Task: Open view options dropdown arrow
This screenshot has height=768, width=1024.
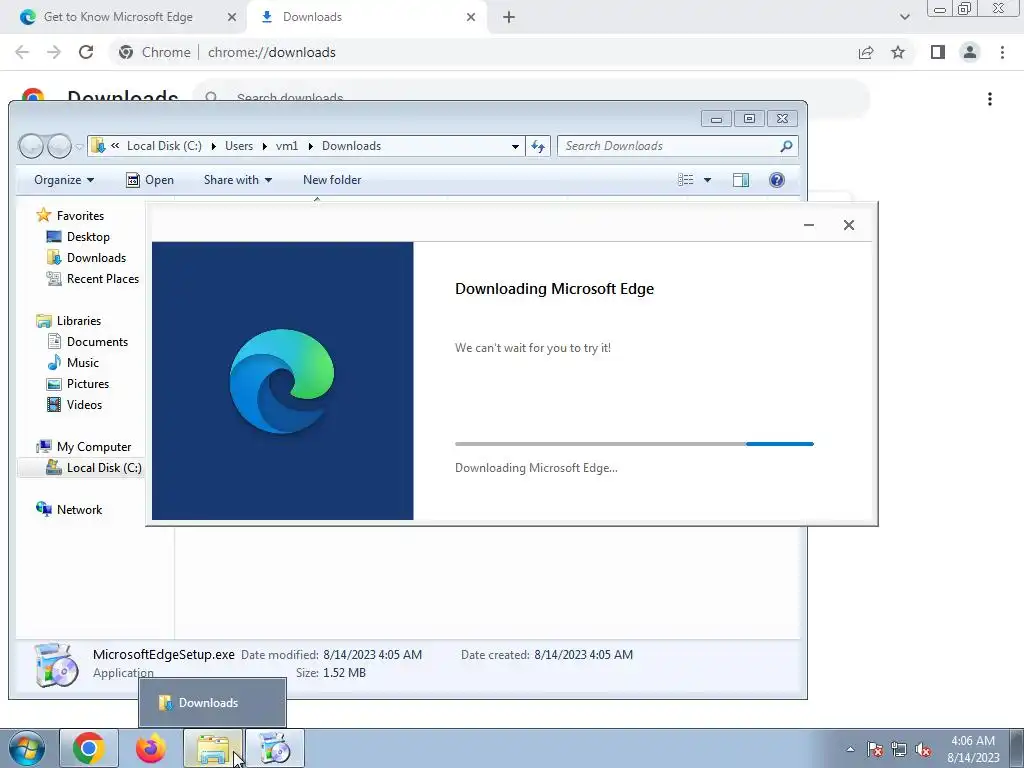Action: pos(707,180)
